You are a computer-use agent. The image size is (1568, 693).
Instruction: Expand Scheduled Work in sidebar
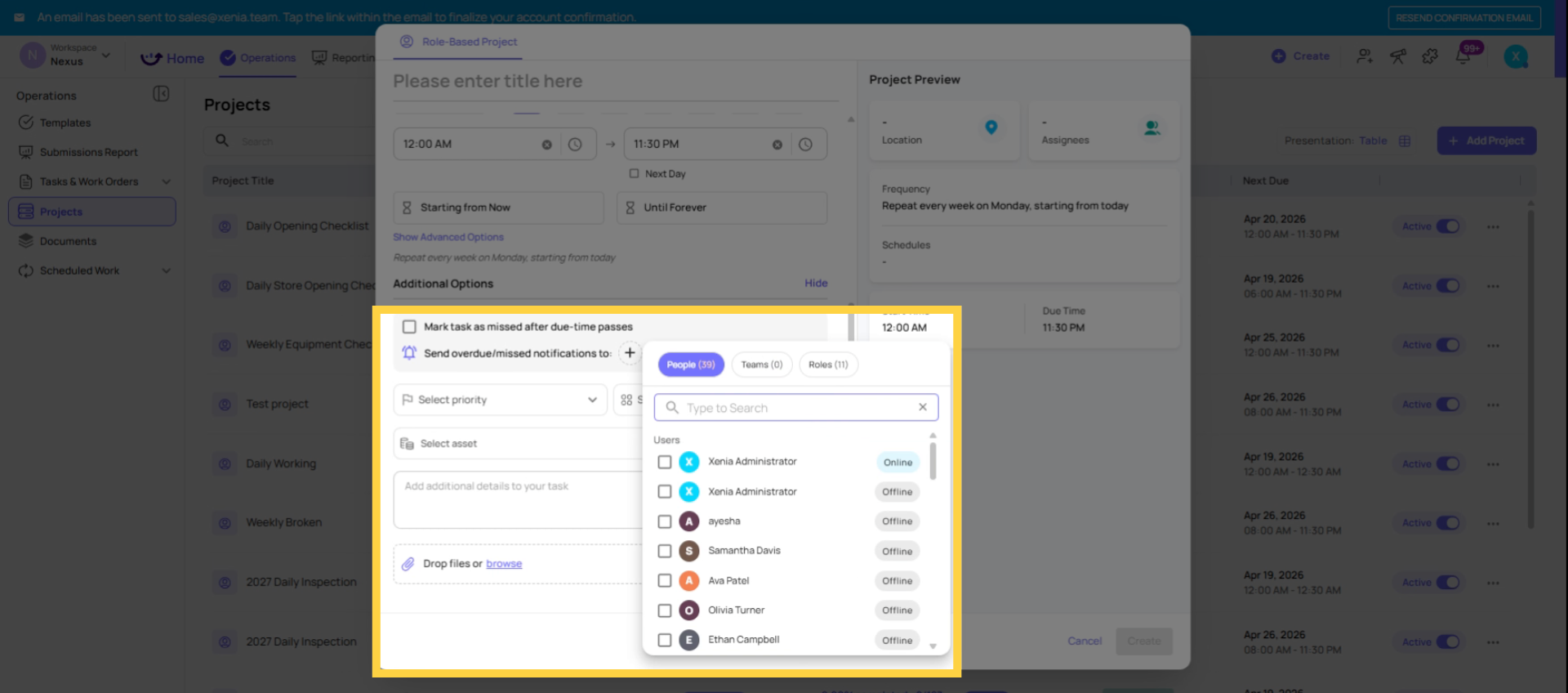[167, 270]
